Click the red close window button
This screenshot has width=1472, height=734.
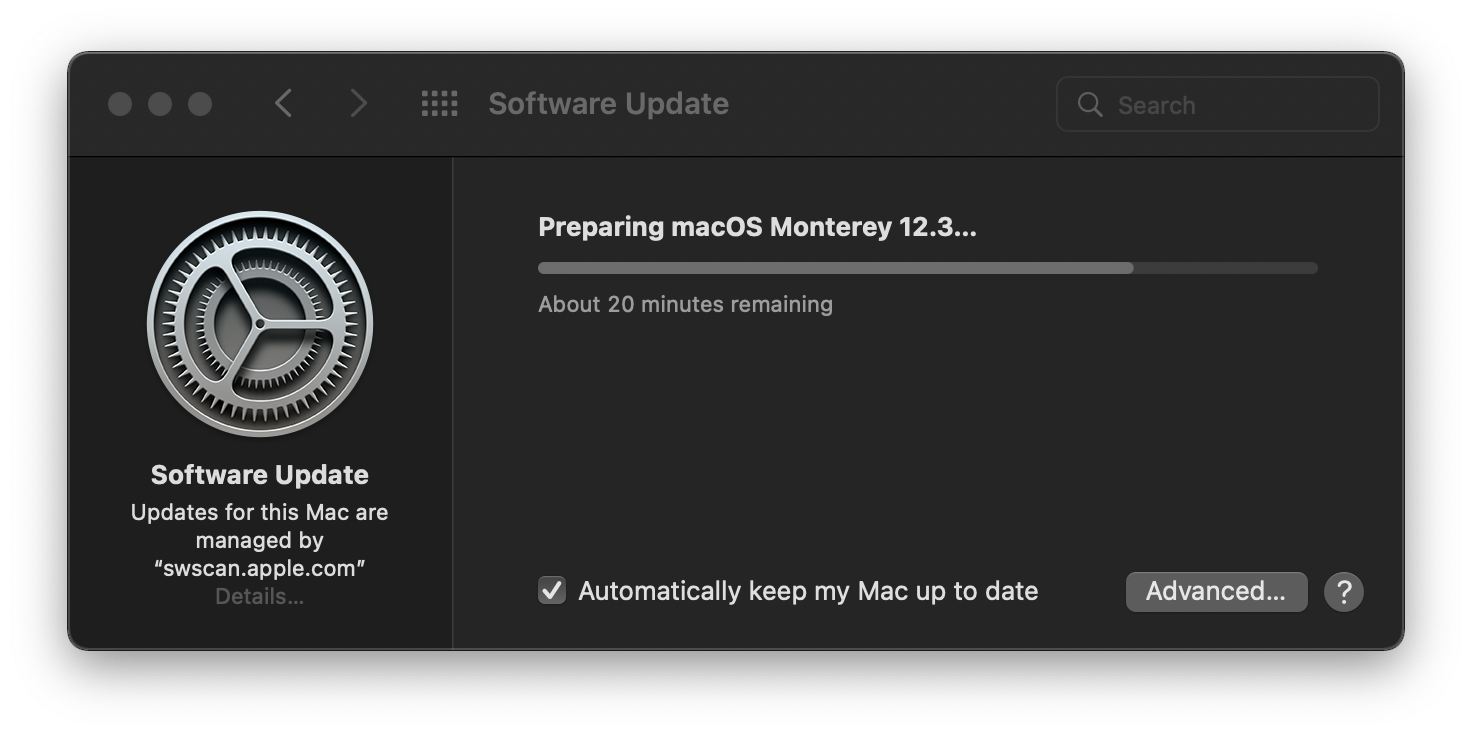point(119,103)
